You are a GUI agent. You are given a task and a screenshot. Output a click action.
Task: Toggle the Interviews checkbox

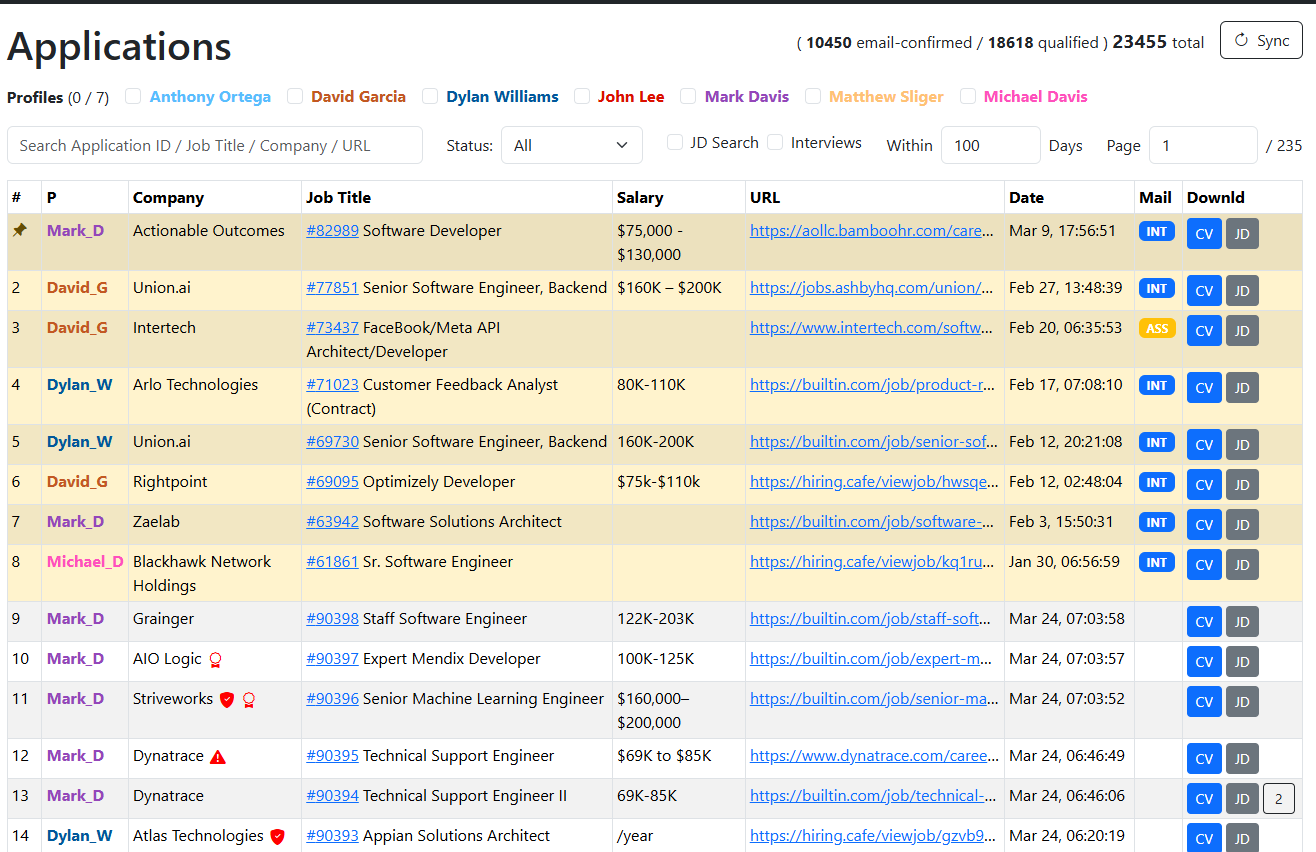[x=776, y=142]
